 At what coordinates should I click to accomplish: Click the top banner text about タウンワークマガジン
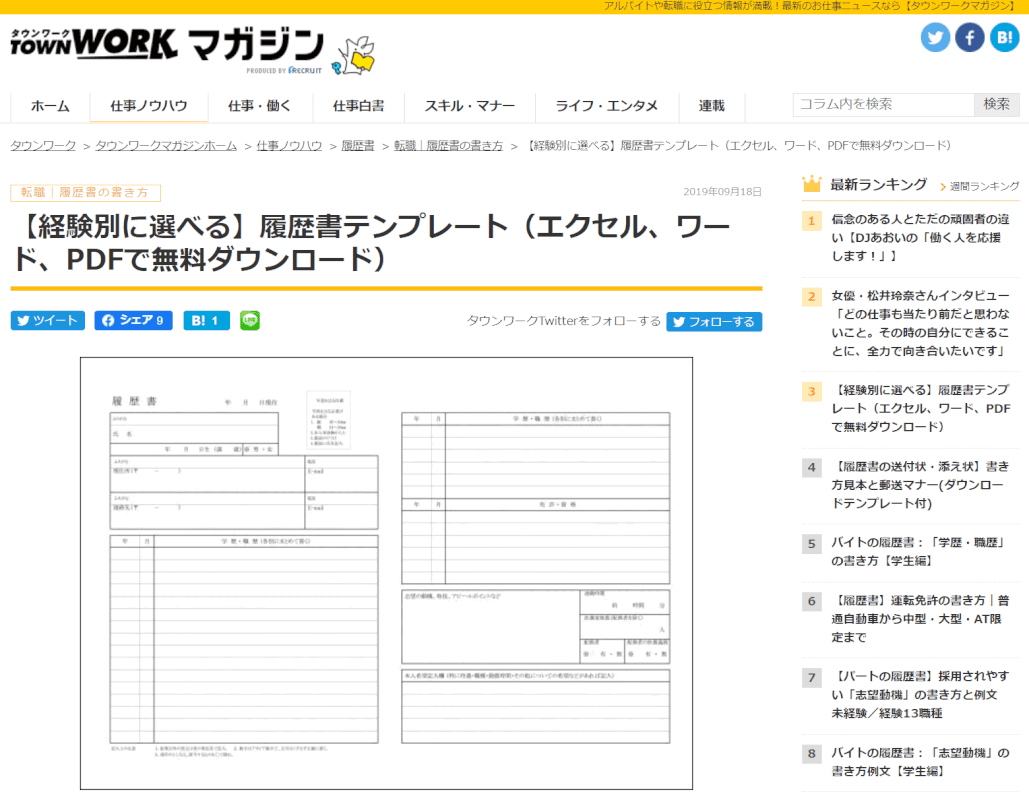(x=808, y=6)
